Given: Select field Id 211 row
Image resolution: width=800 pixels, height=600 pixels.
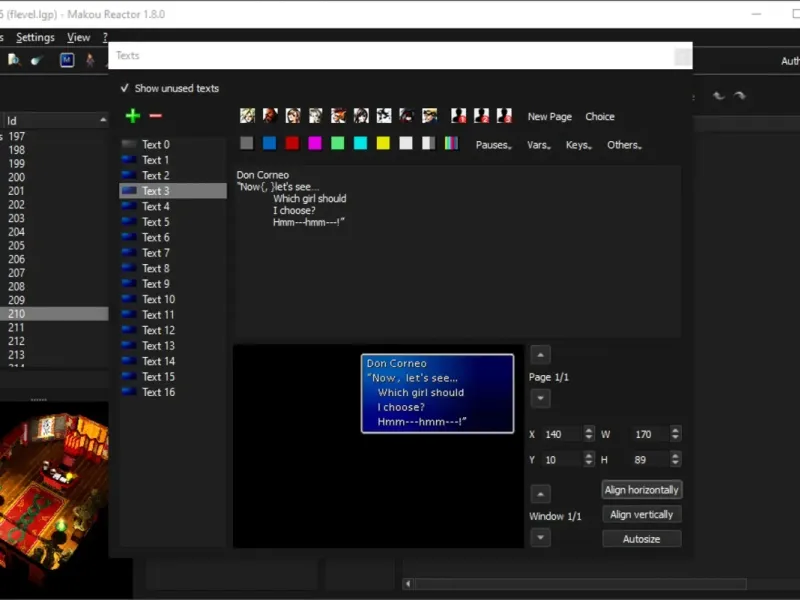Looking at the screenshot, I should point(54,328).
